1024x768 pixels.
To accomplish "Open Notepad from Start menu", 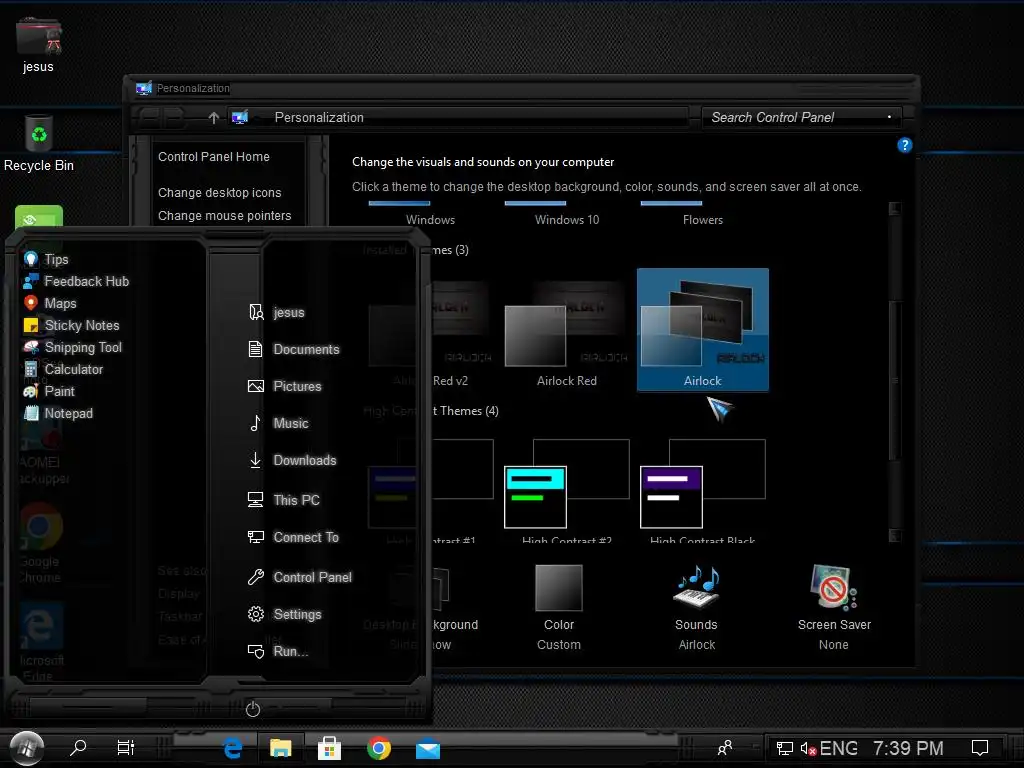I will [58, 413].
